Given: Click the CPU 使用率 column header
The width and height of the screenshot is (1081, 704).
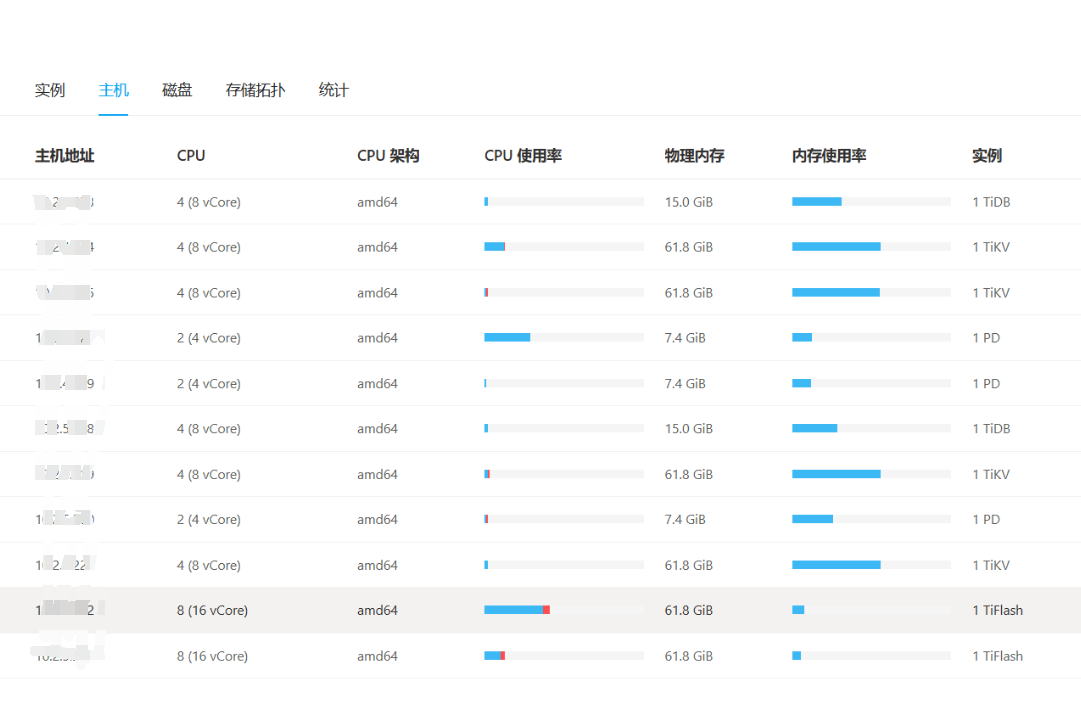Looking at the screenshot, I should click(x=523, y=156).
